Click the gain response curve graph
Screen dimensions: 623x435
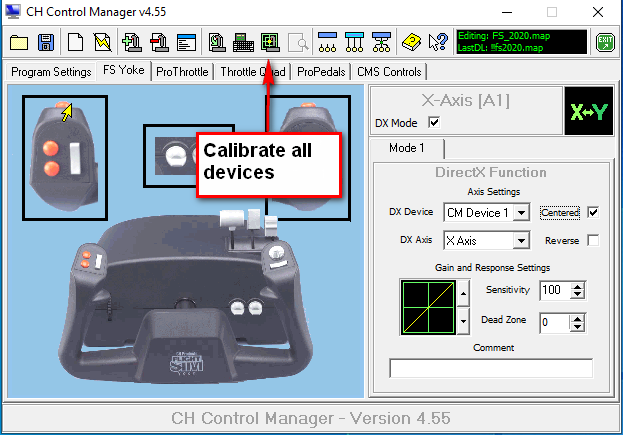point(427,306)
